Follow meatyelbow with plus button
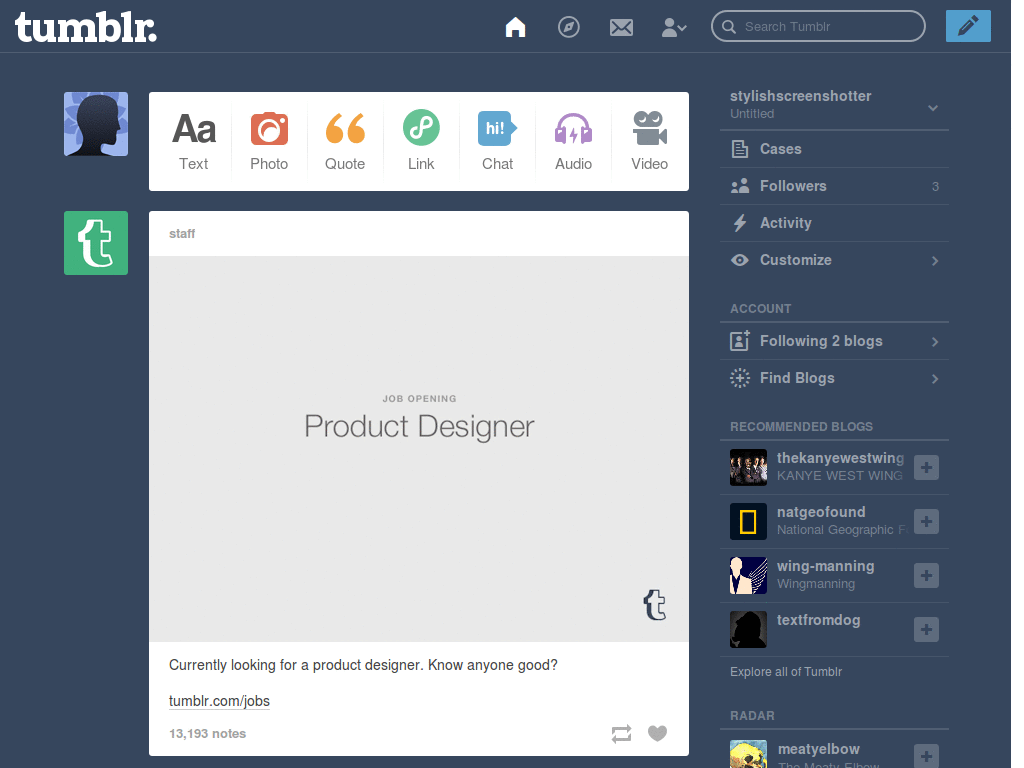The image size is (1024, 768). [926, 756]
